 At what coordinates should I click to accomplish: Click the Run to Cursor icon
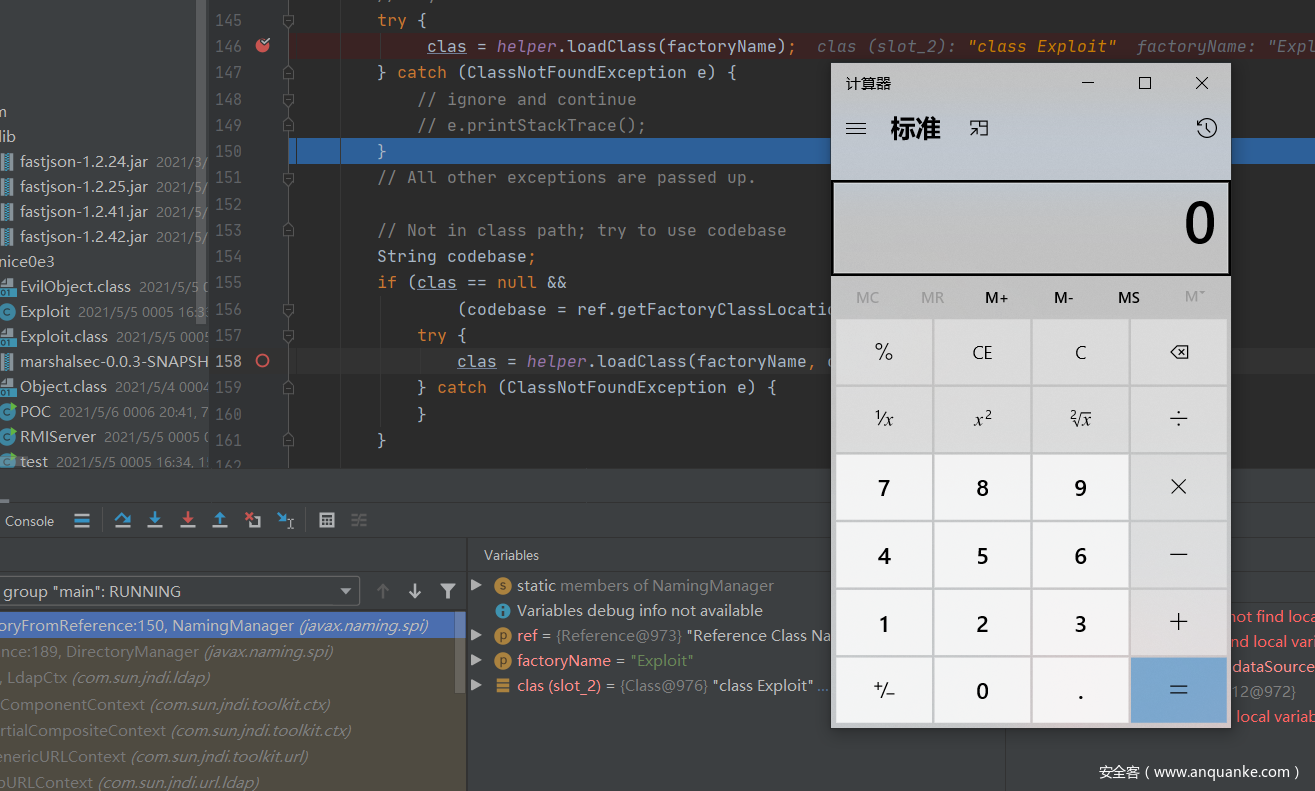286,520
